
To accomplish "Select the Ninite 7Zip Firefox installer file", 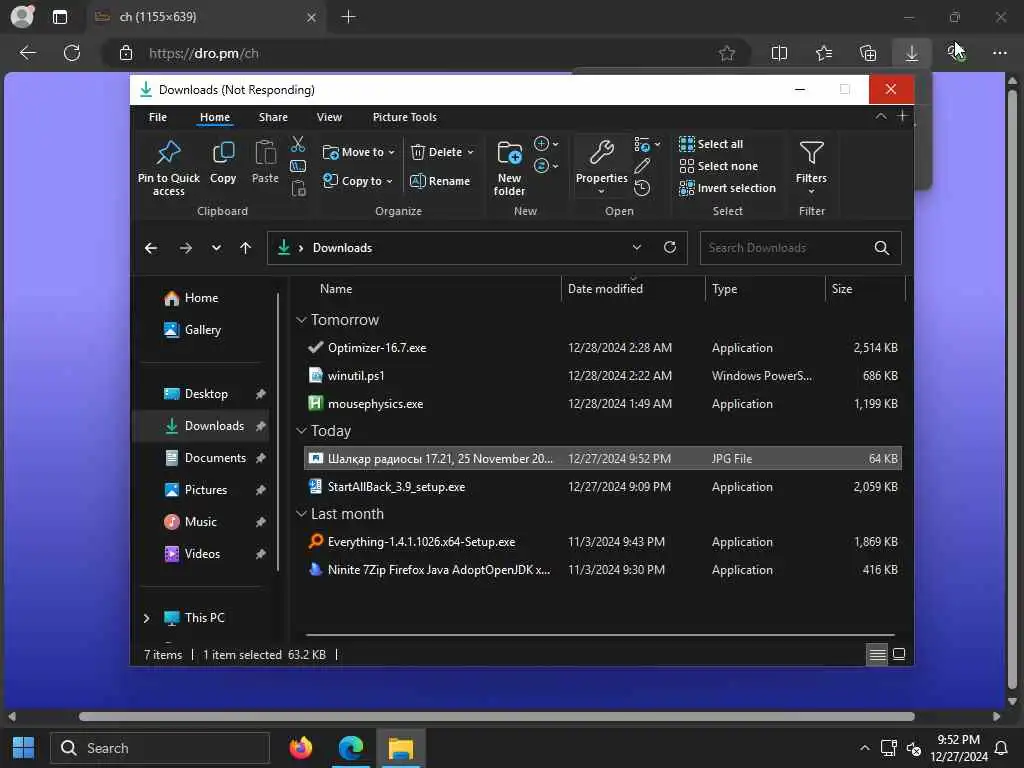I will point(603,570).
